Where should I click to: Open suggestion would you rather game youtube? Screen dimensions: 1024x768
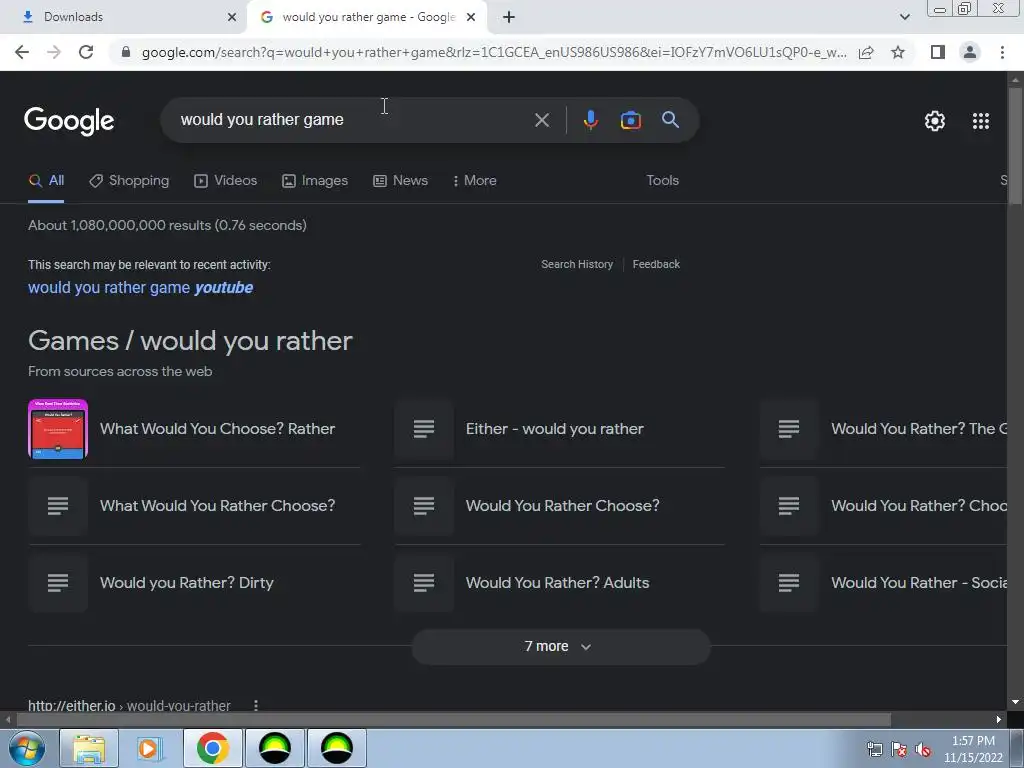pyautogui.click(x=140, y=287)
